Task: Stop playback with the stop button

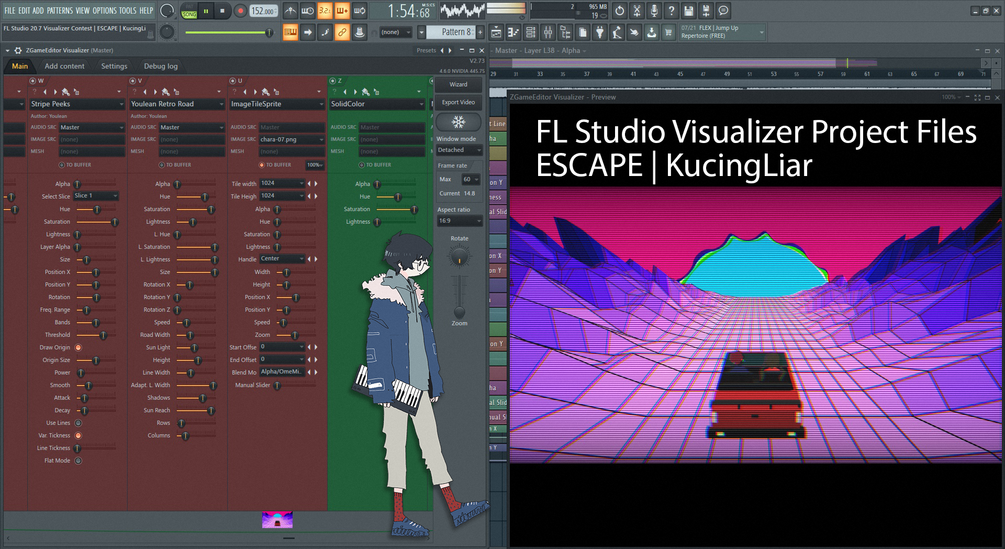Action: click(222, 11)
